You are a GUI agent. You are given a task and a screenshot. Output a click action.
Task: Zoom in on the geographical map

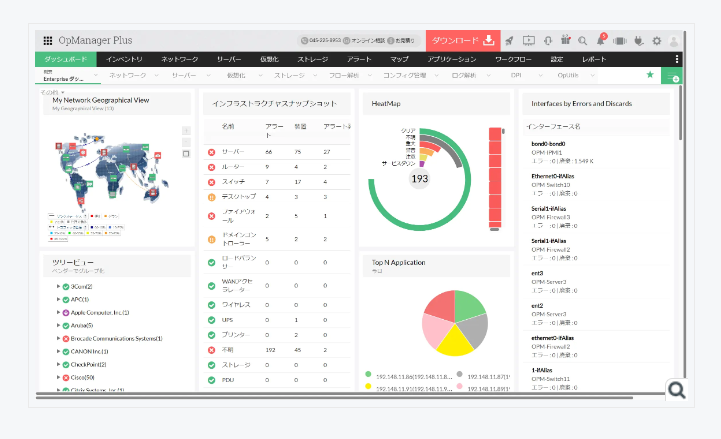(186, 131)
